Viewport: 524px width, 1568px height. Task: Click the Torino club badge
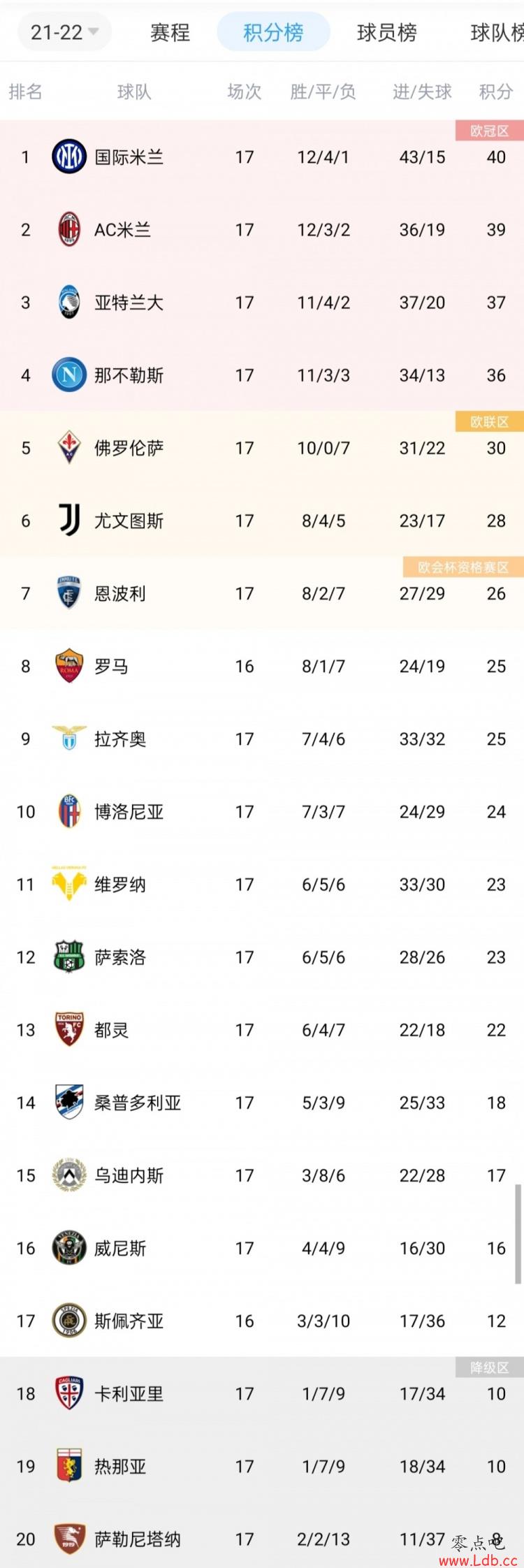tap(69, 1029)
